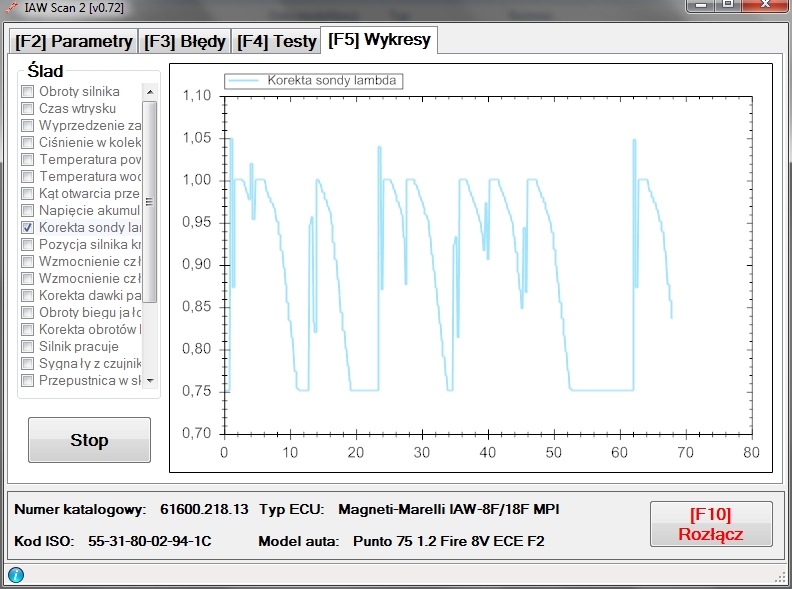Tick the Czas wtrysku checkbox
This screenshot has height=589, width=792.
click(28, 109)
